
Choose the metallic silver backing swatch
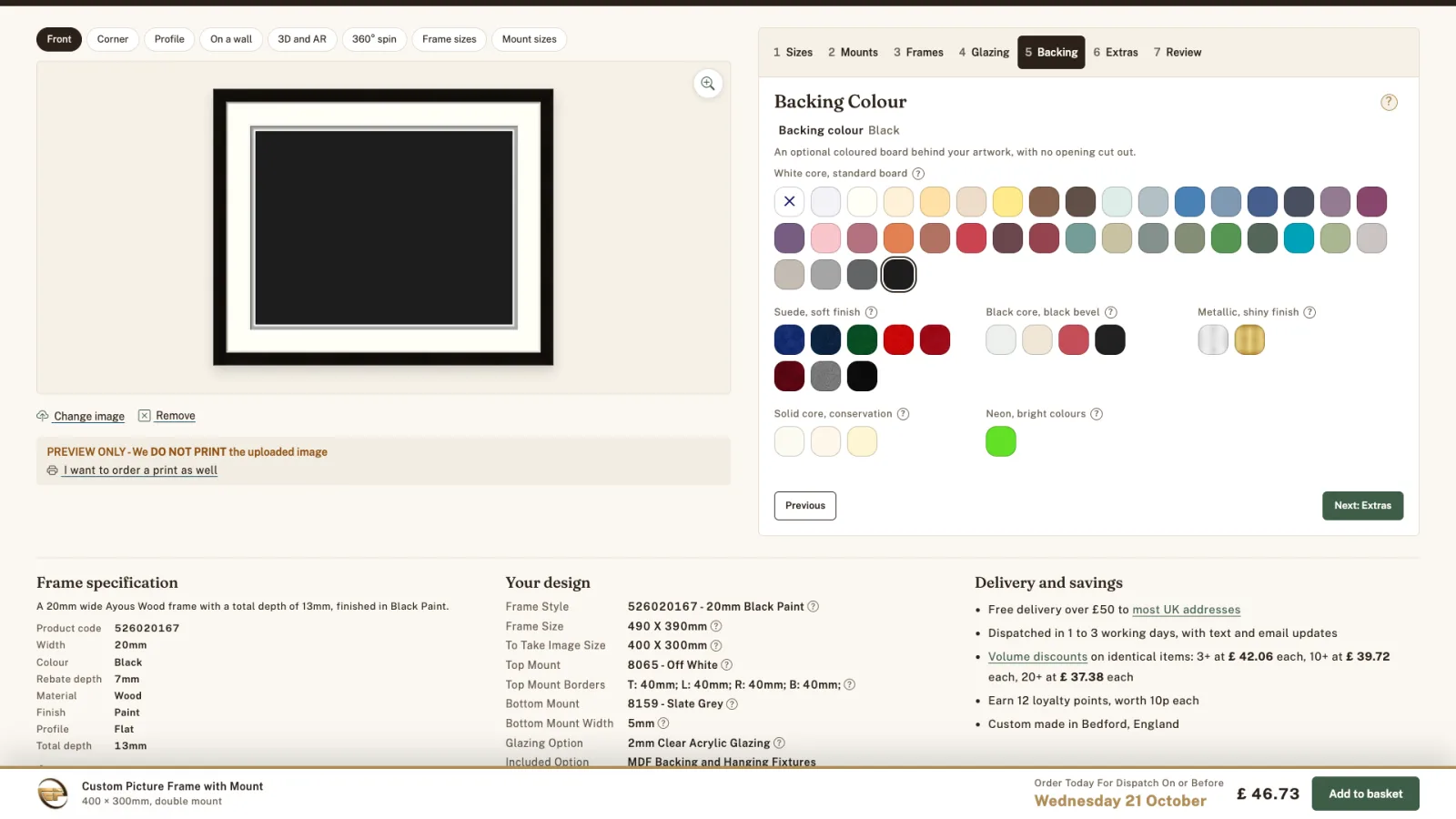1213,339
